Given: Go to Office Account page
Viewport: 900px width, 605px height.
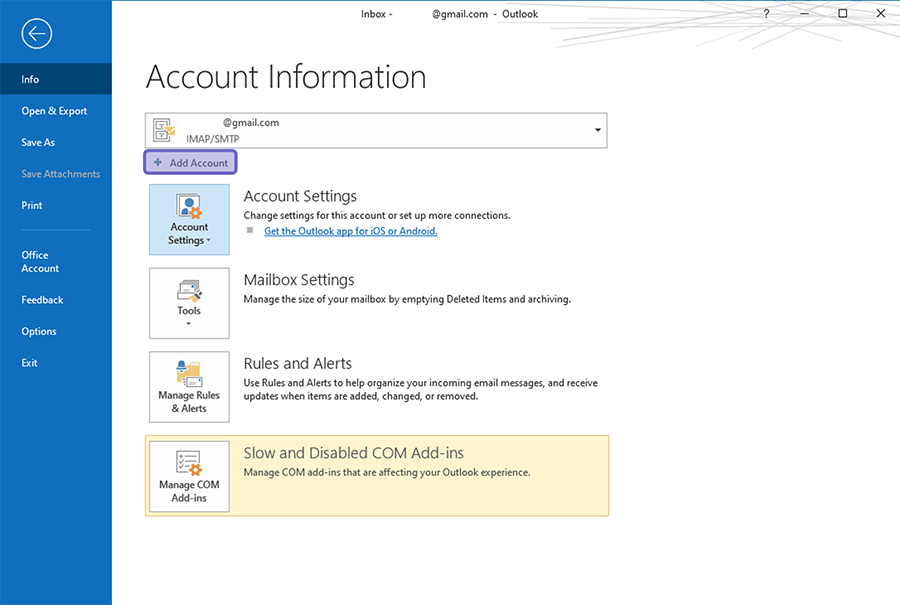Looking at the screenshot, I should [x=56, y=262].
